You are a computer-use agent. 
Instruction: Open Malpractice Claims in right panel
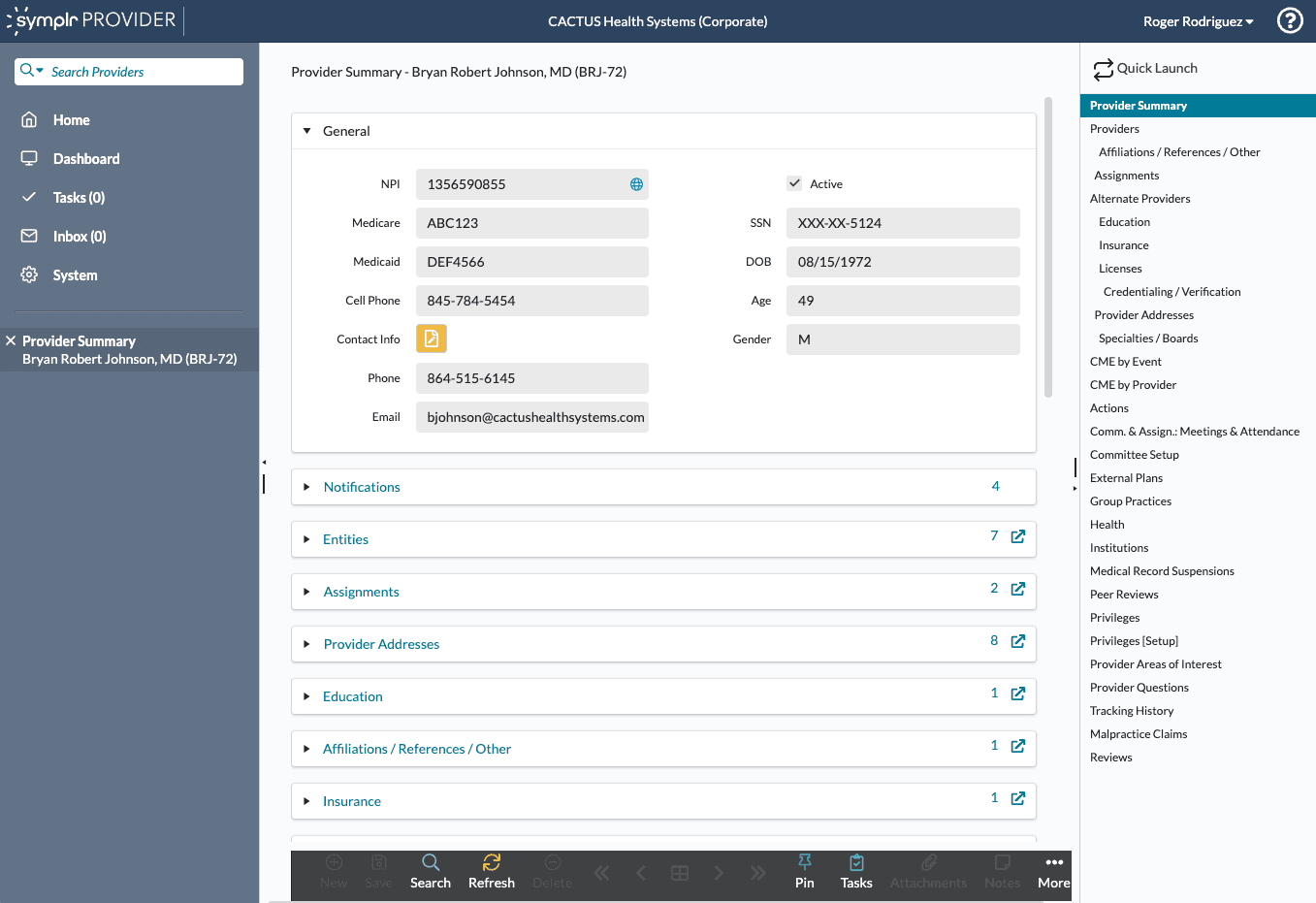tap(1139, 734)
